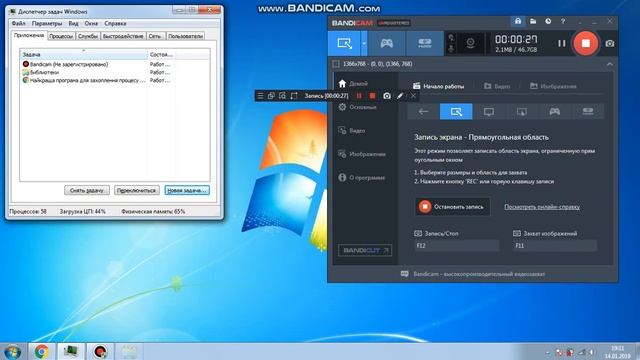
Task: Click the BANDICUT button
Action: [365, 250]
